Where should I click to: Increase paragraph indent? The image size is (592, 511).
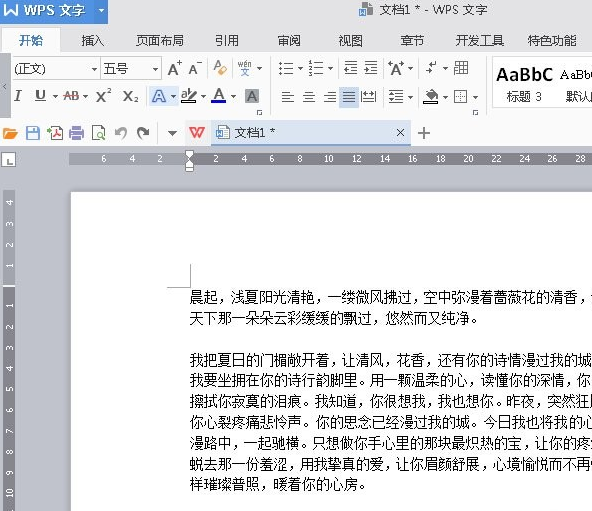click(371, 68)
